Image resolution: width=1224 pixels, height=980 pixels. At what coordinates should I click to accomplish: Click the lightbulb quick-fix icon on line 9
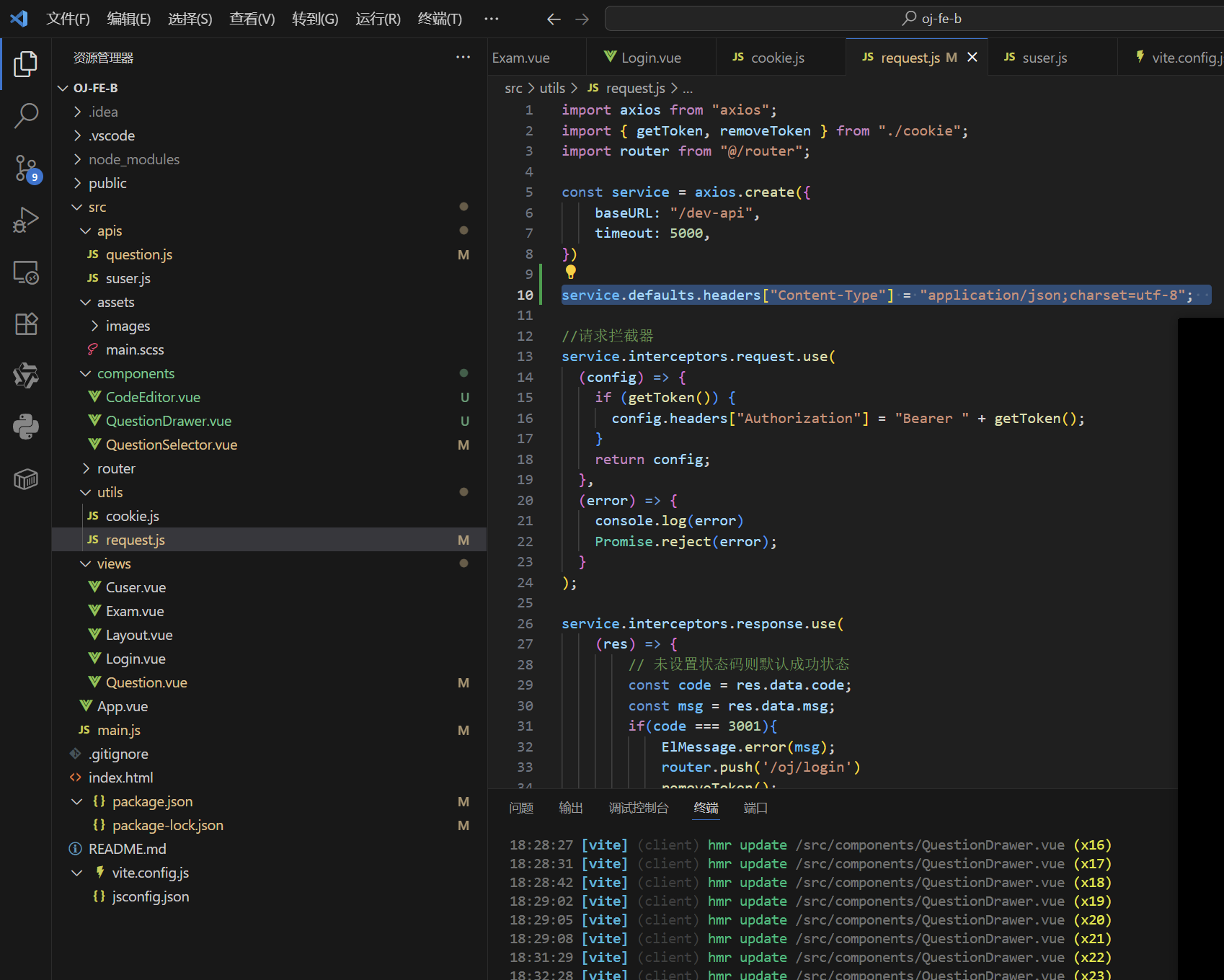571,272
